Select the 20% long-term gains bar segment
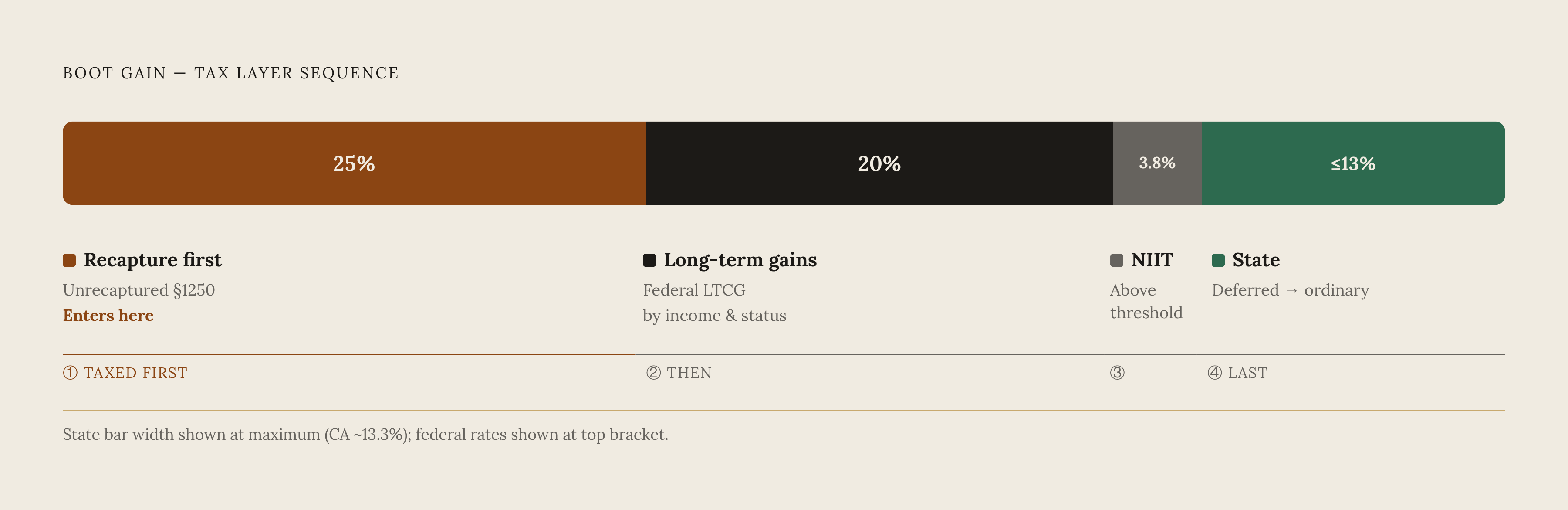This screenshot has width=1568, height=510. click(x=879, y=163)
